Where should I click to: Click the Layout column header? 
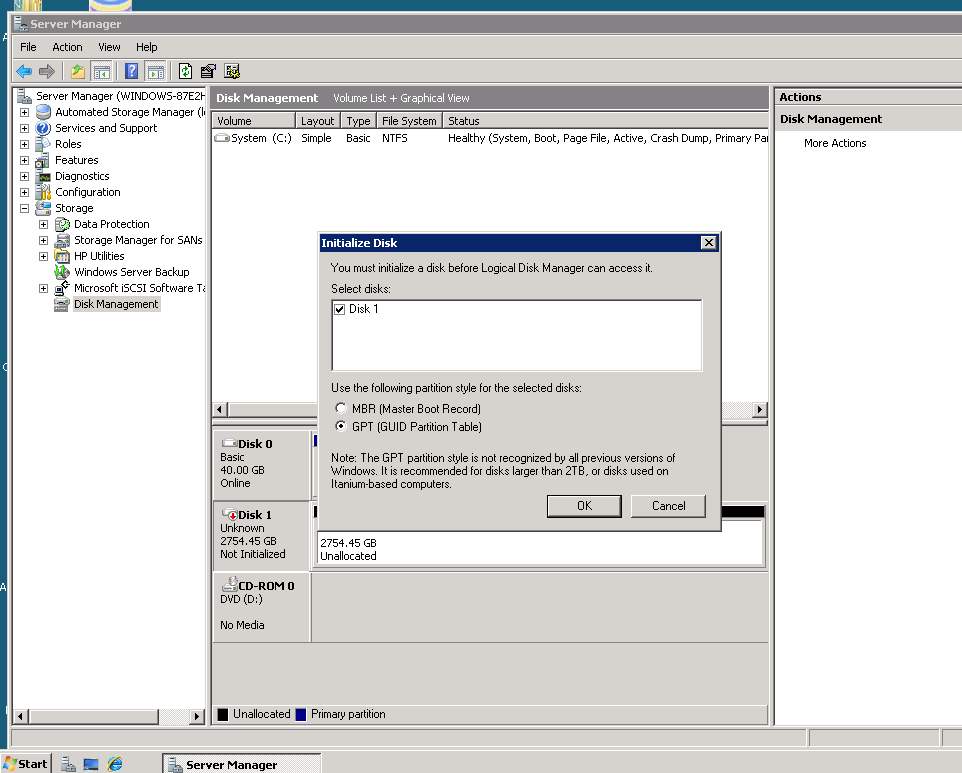317,121
